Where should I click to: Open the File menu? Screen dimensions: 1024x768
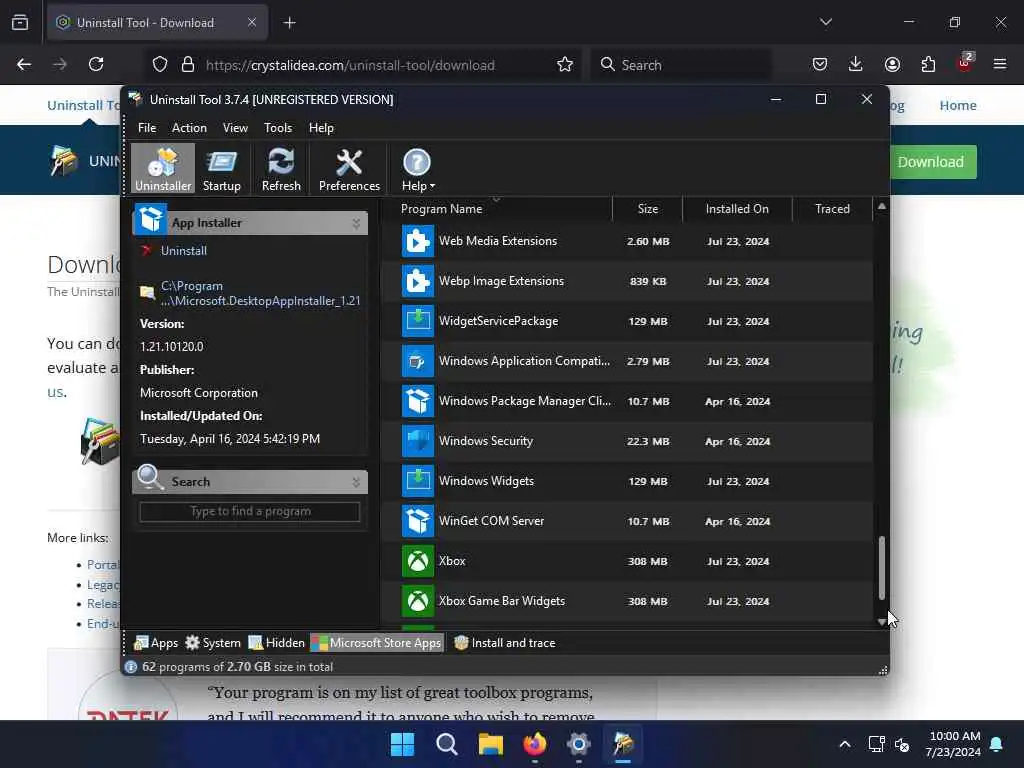click(x=147, y=128)
